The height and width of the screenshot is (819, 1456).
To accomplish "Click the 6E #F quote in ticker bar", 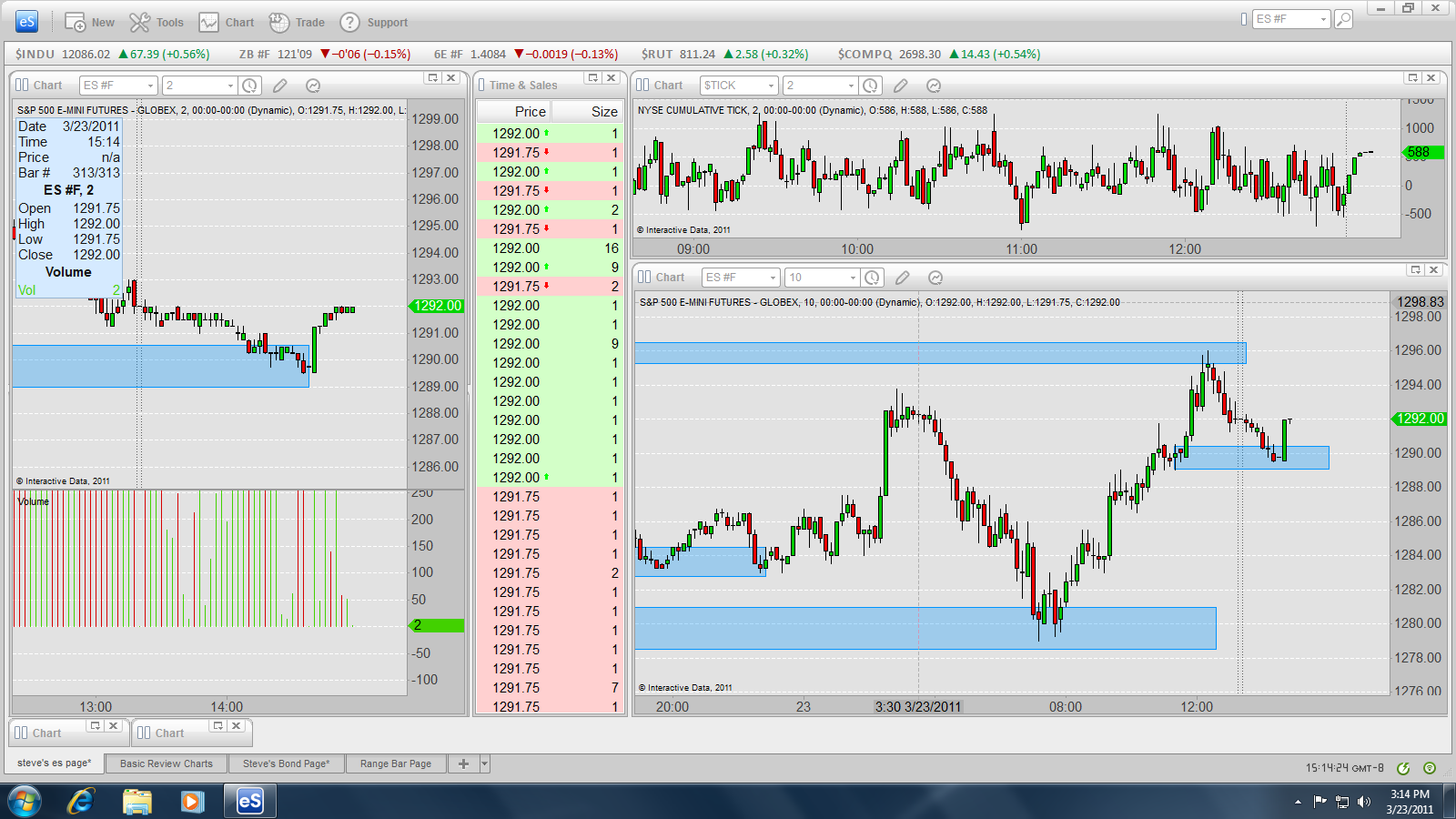I will [526, 54].
